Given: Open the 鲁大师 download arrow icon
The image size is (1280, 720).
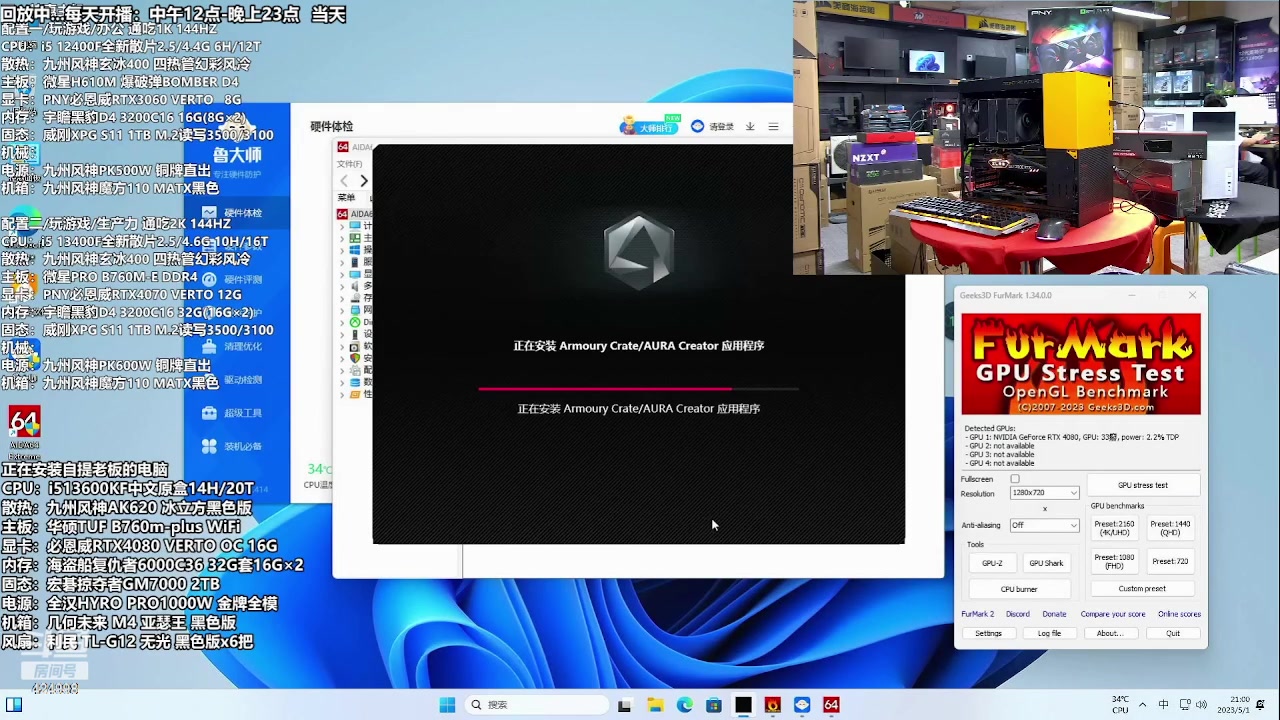Looking at the screenshot, I should [x=750, y=127].
